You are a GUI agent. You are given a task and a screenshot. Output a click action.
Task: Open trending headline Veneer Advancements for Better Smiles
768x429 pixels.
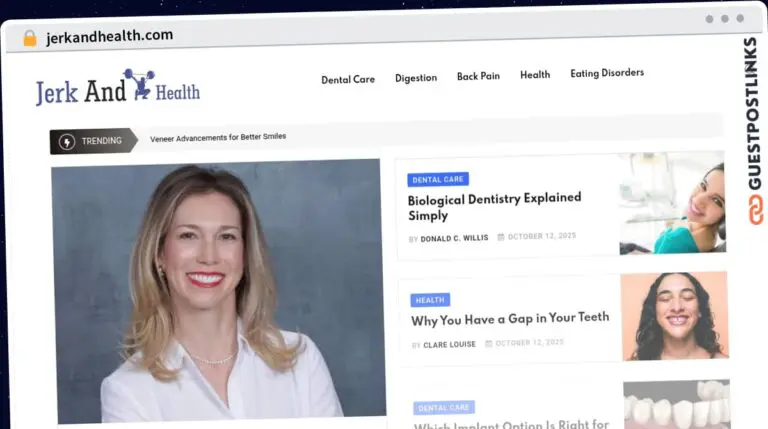point(218,137)
